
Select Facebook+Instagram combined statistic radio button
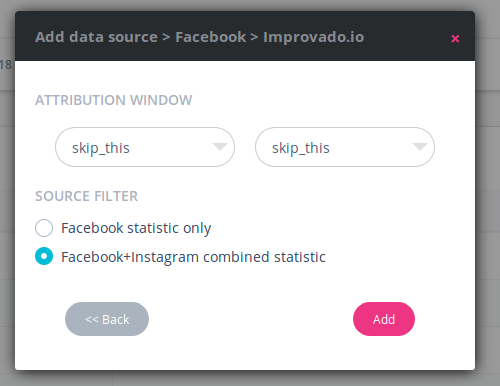coord(44,256)
